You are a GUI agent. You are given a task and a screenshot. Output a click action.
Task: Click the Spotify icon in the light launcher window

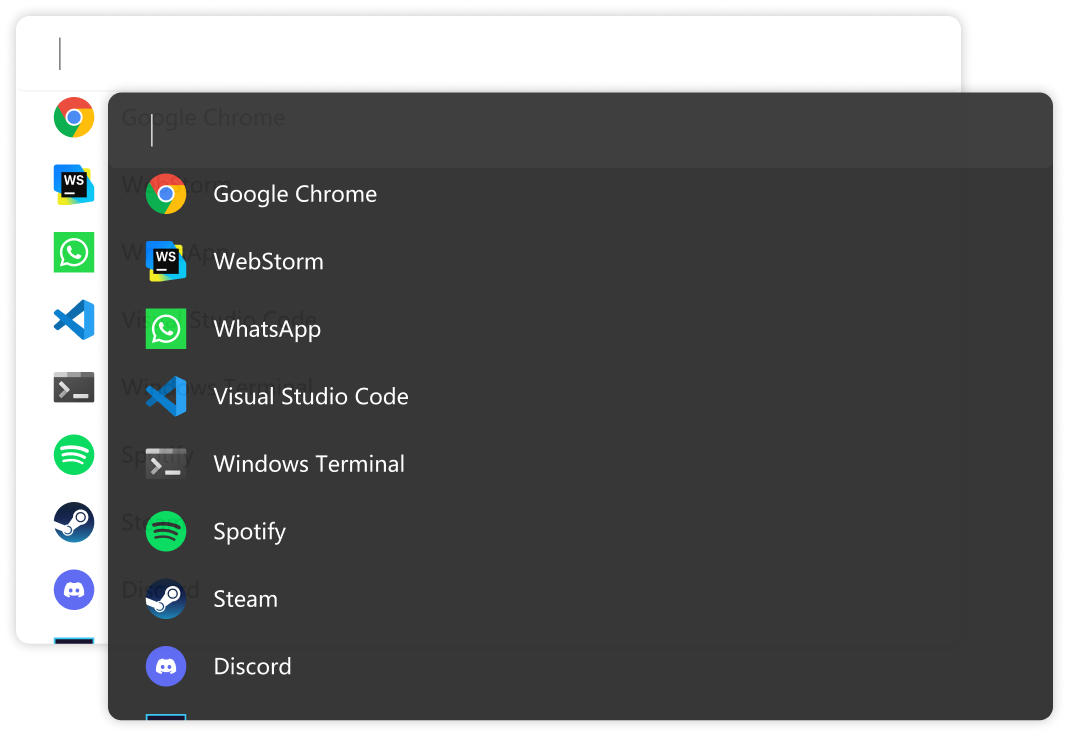pos(74,455)
